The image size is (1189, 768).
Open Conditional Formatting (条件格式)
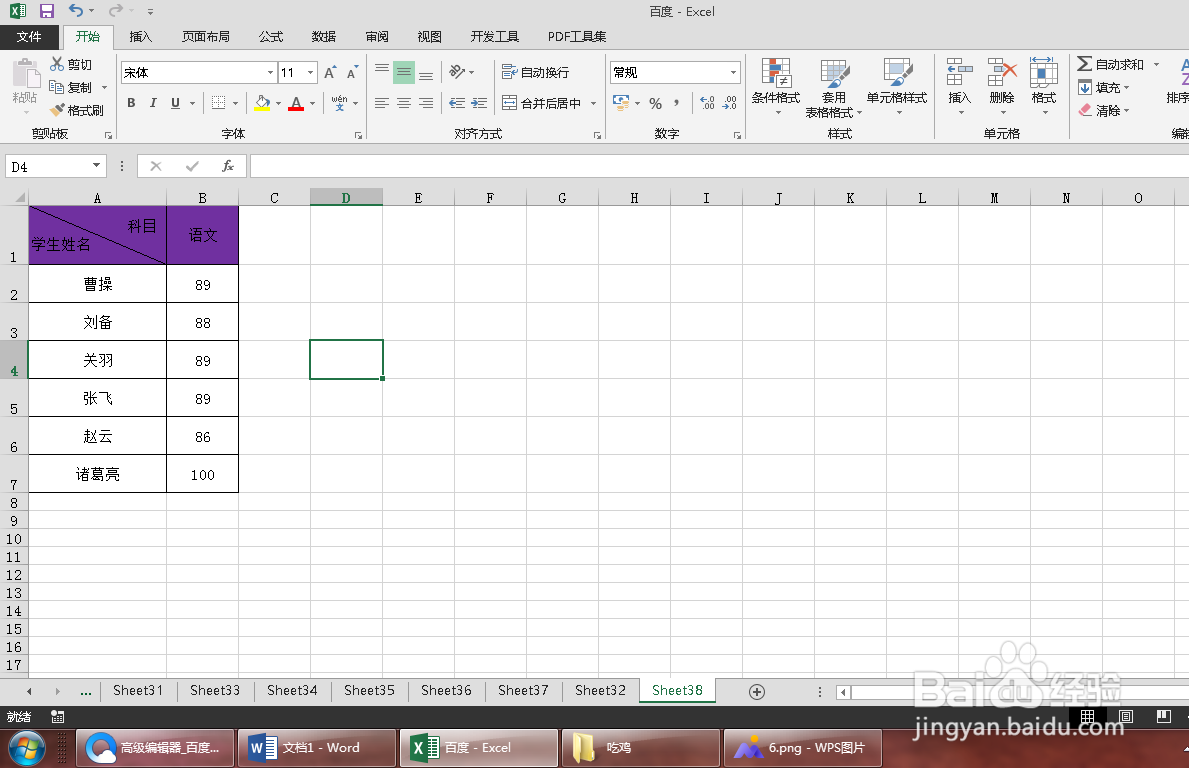pos(776,87)
